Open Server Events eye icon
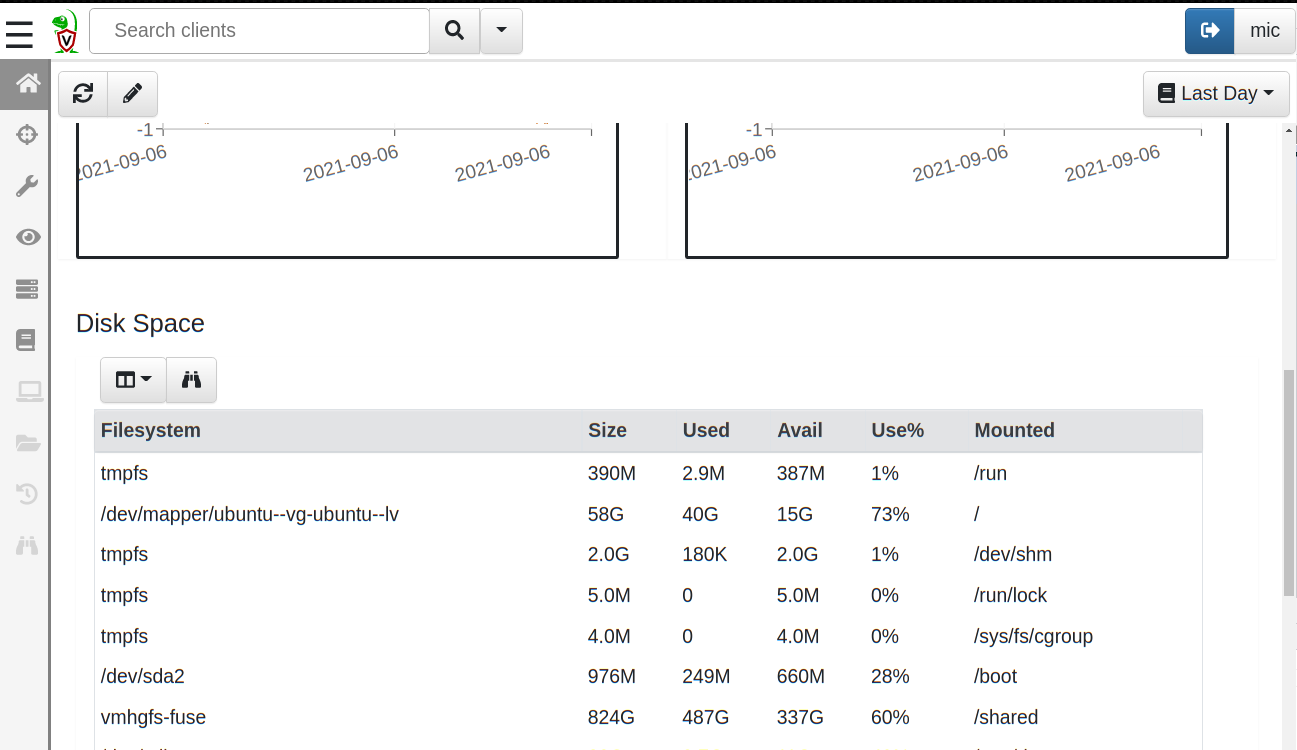The width and height of the screenshot is (1297, 750). pos(27,237)
